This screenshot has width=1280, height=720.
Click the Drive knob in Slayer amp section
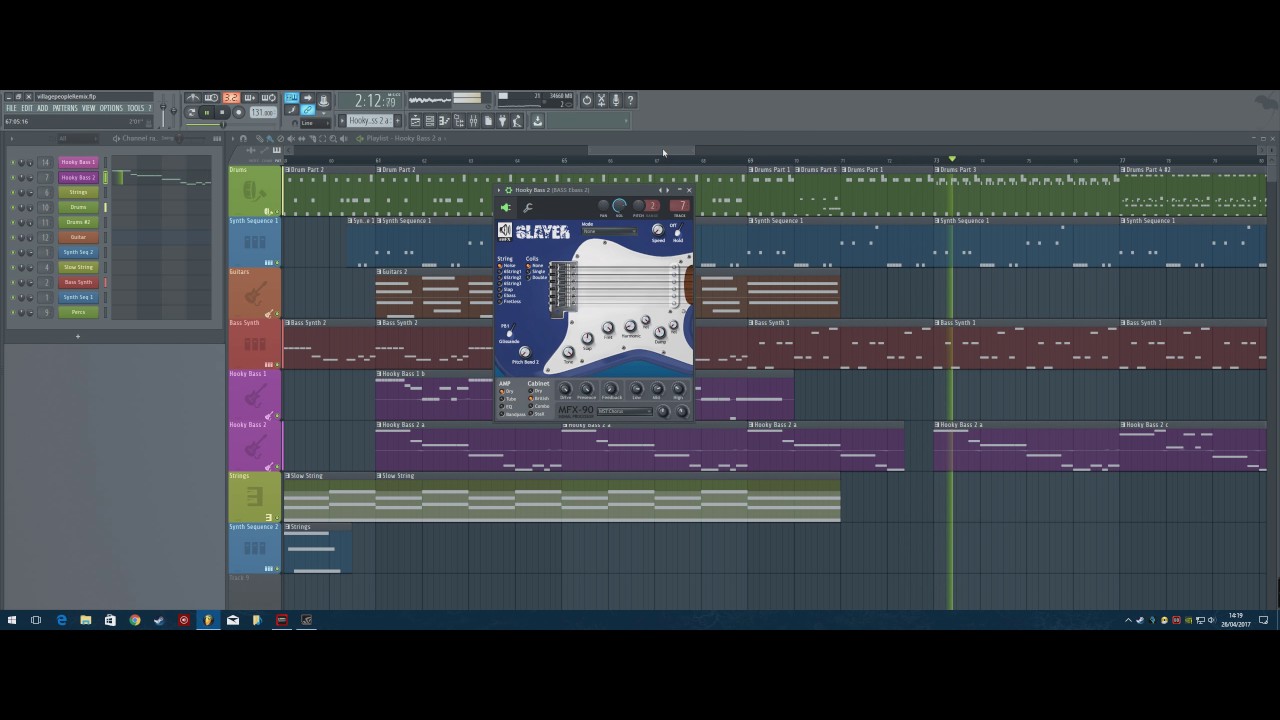(565, 388)
